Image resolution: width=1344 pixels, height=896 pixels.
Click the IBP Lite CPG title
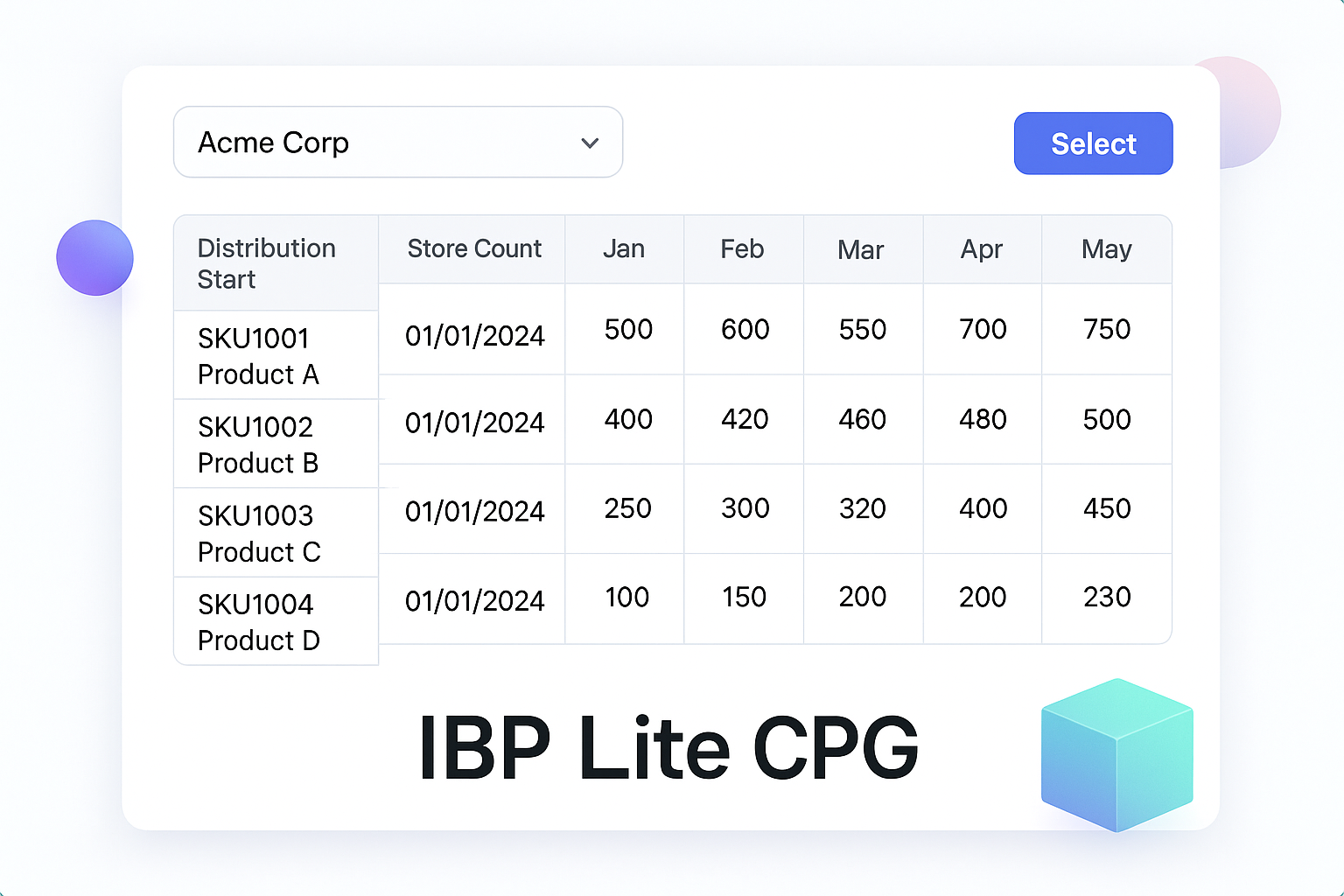tap(668, 746)
